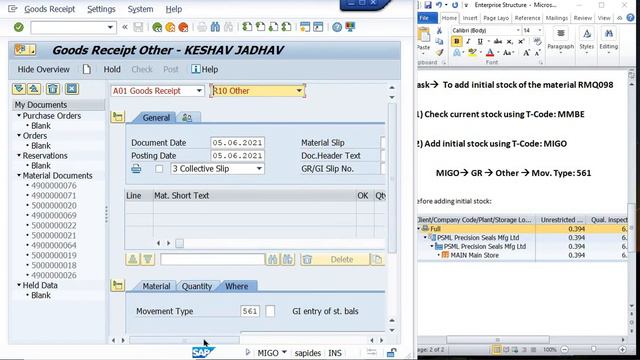Click the SAP Help question mark icon

(x=337, y=27)
